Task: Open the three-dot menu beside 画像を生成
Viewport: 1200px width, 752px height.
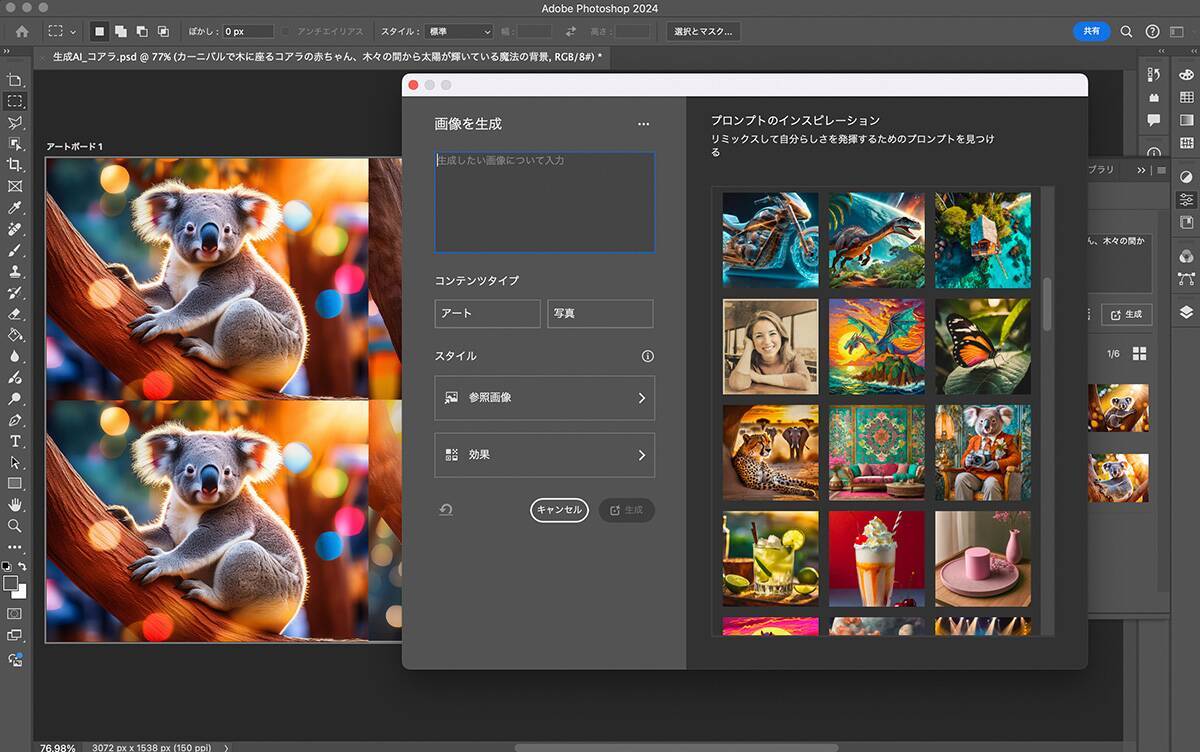Action: pyautogui.click(x=643, y=124)
